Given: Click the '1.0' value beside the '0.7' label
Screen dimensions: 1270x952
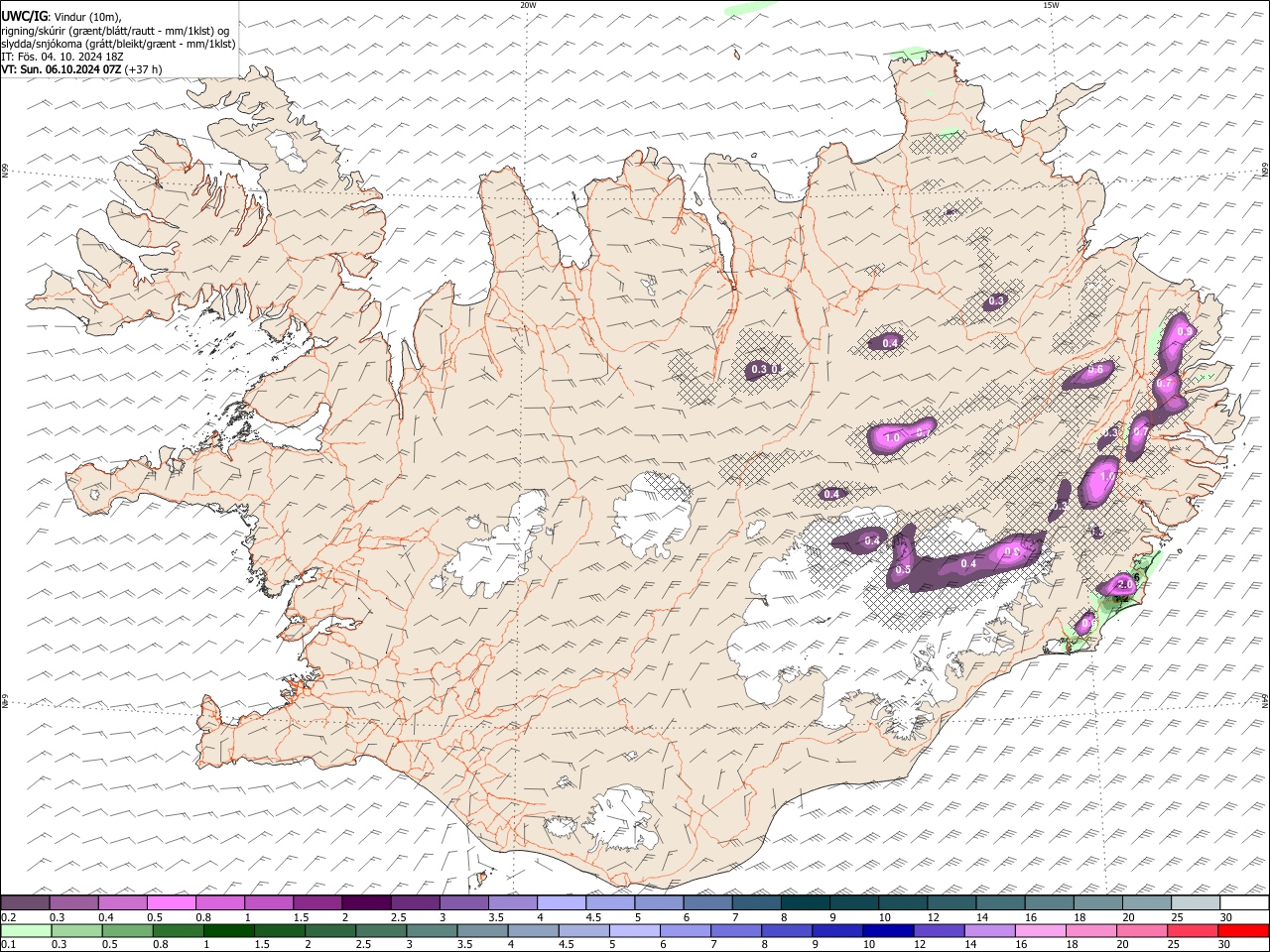Looking at the screenshot, I should [x=891, y=437].
